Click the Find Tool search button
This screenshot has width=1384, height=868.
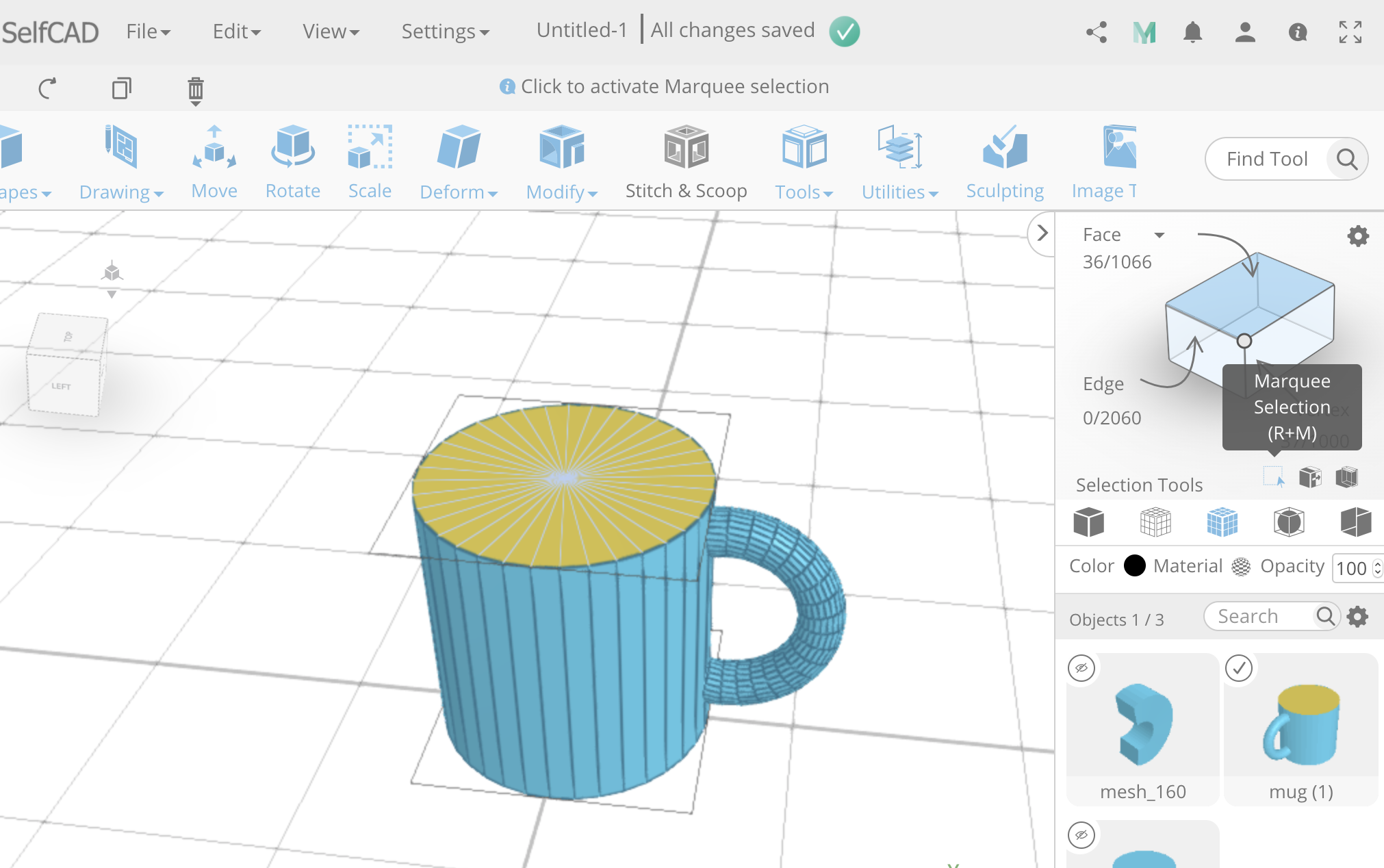(x=1346, y=159)
